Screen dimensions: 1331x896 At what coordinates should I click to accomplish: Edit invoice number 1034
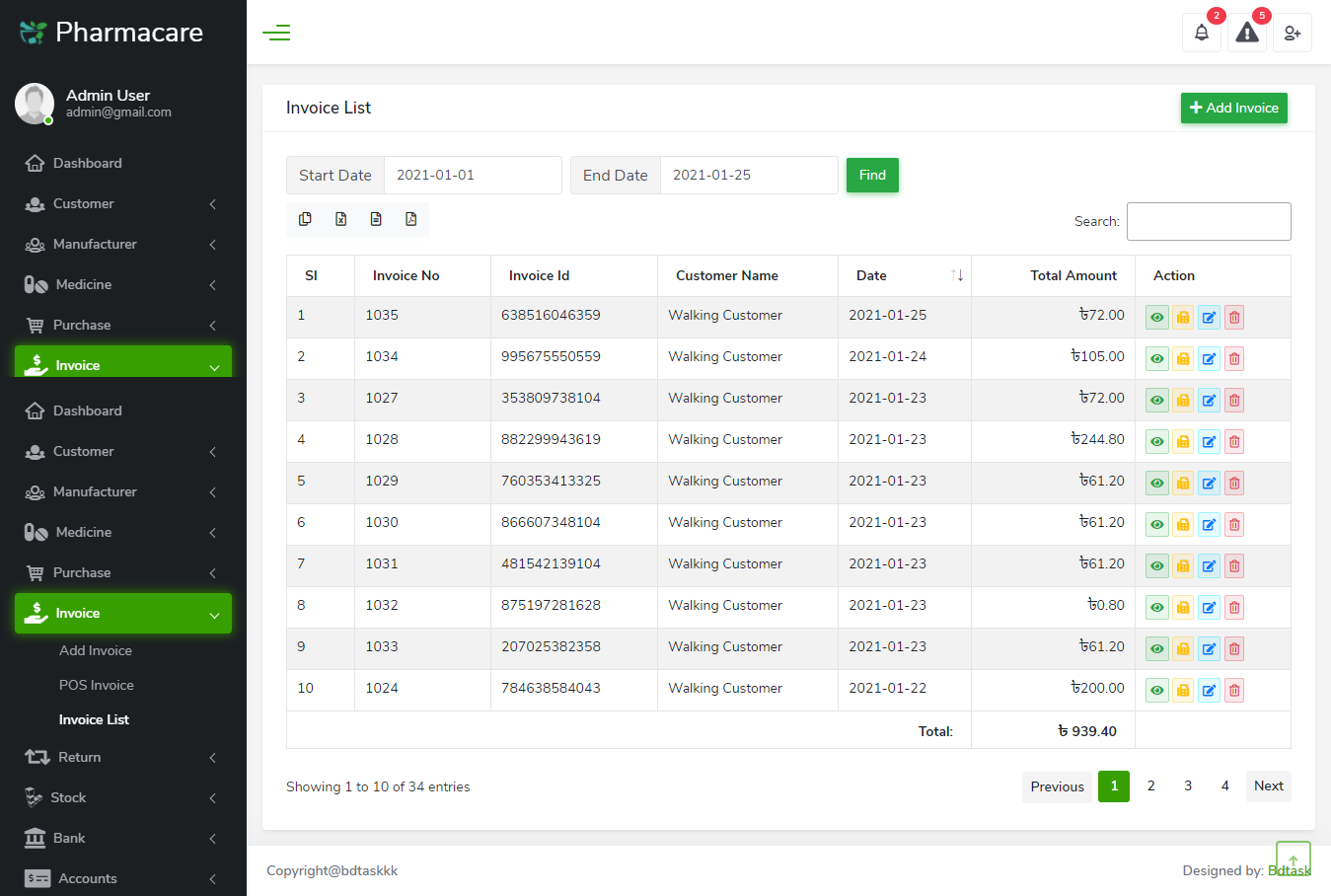[1209, 359]
